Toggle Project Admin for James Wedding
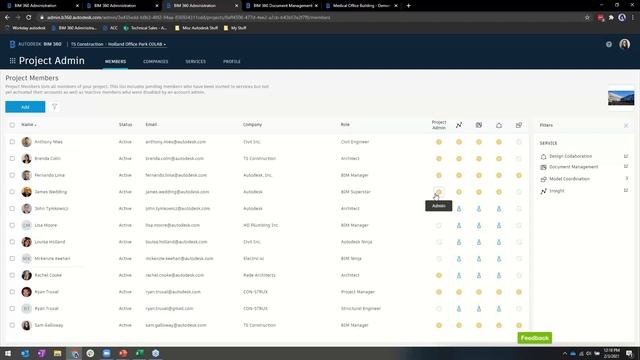This screenshot has width=640, height=360. click(x=439, y=192)
